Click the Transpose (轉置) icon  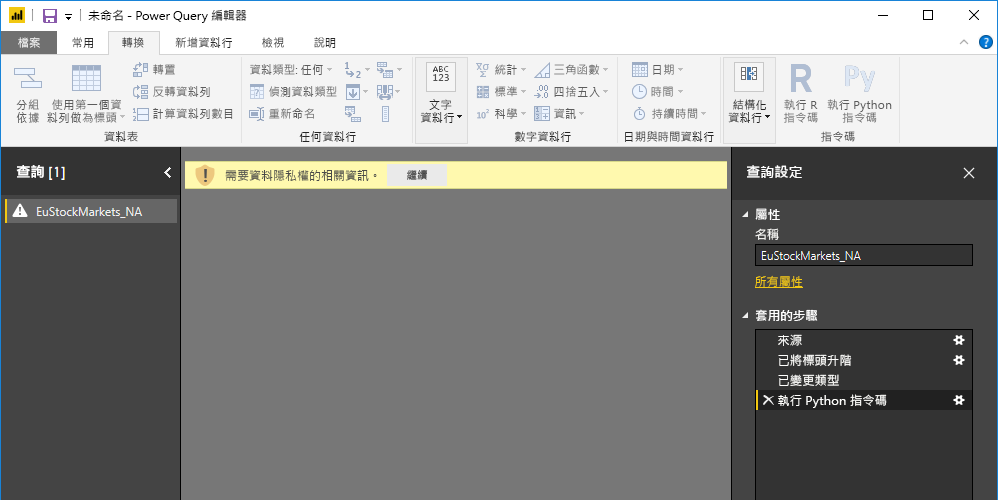[141, 69]
